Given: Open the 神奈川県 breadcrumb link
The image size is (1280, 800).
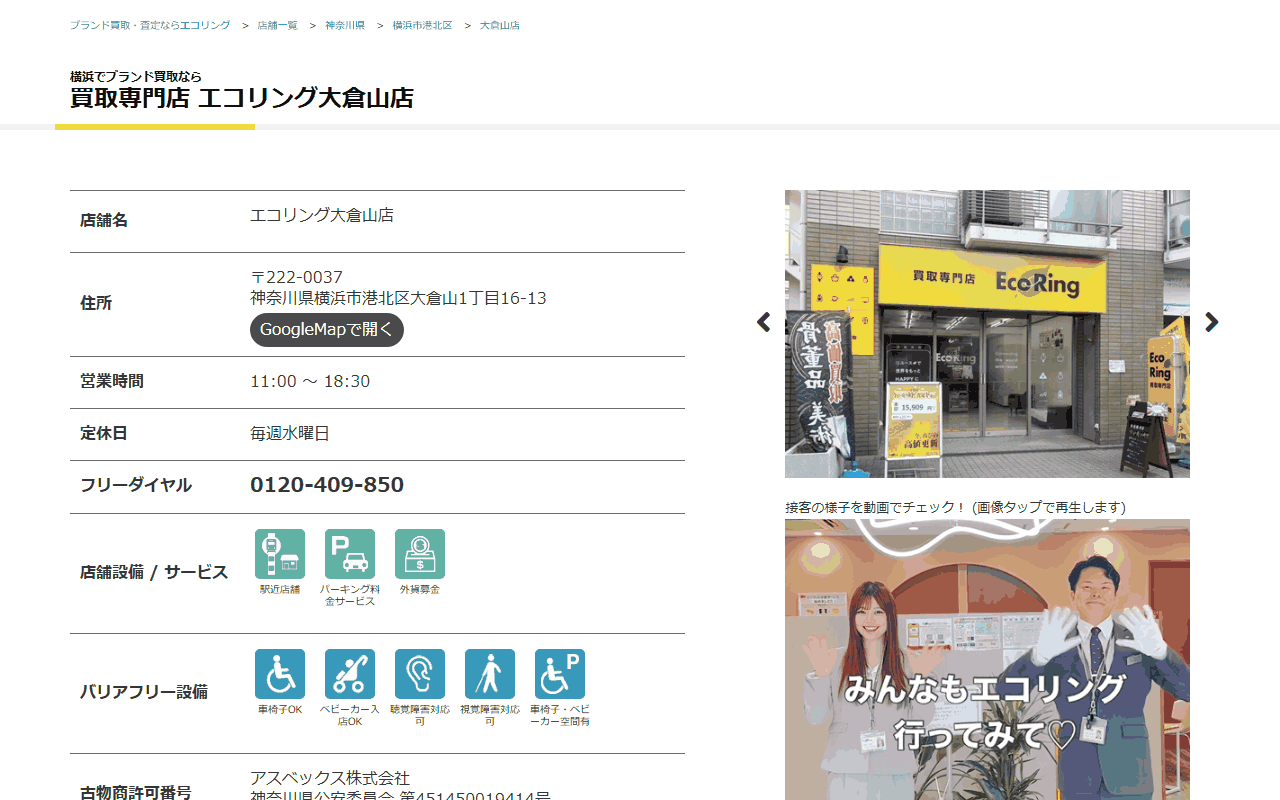Looking at the screenshot, I should tap(345, 25).
